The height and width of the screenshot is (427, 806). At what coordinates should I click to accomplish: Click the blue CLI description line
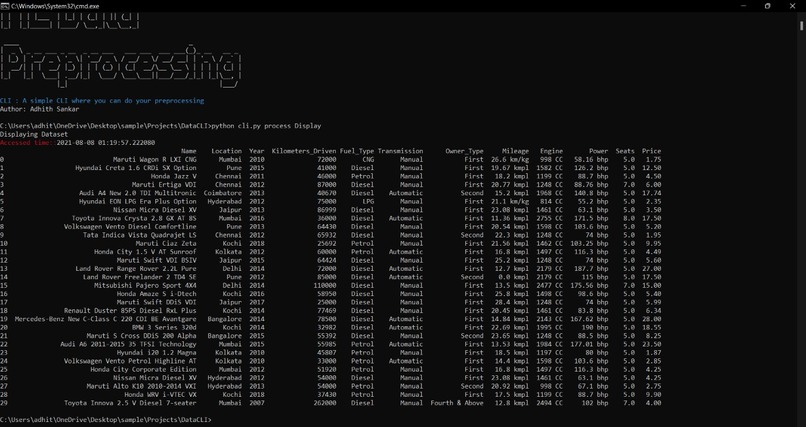point(102,101)
